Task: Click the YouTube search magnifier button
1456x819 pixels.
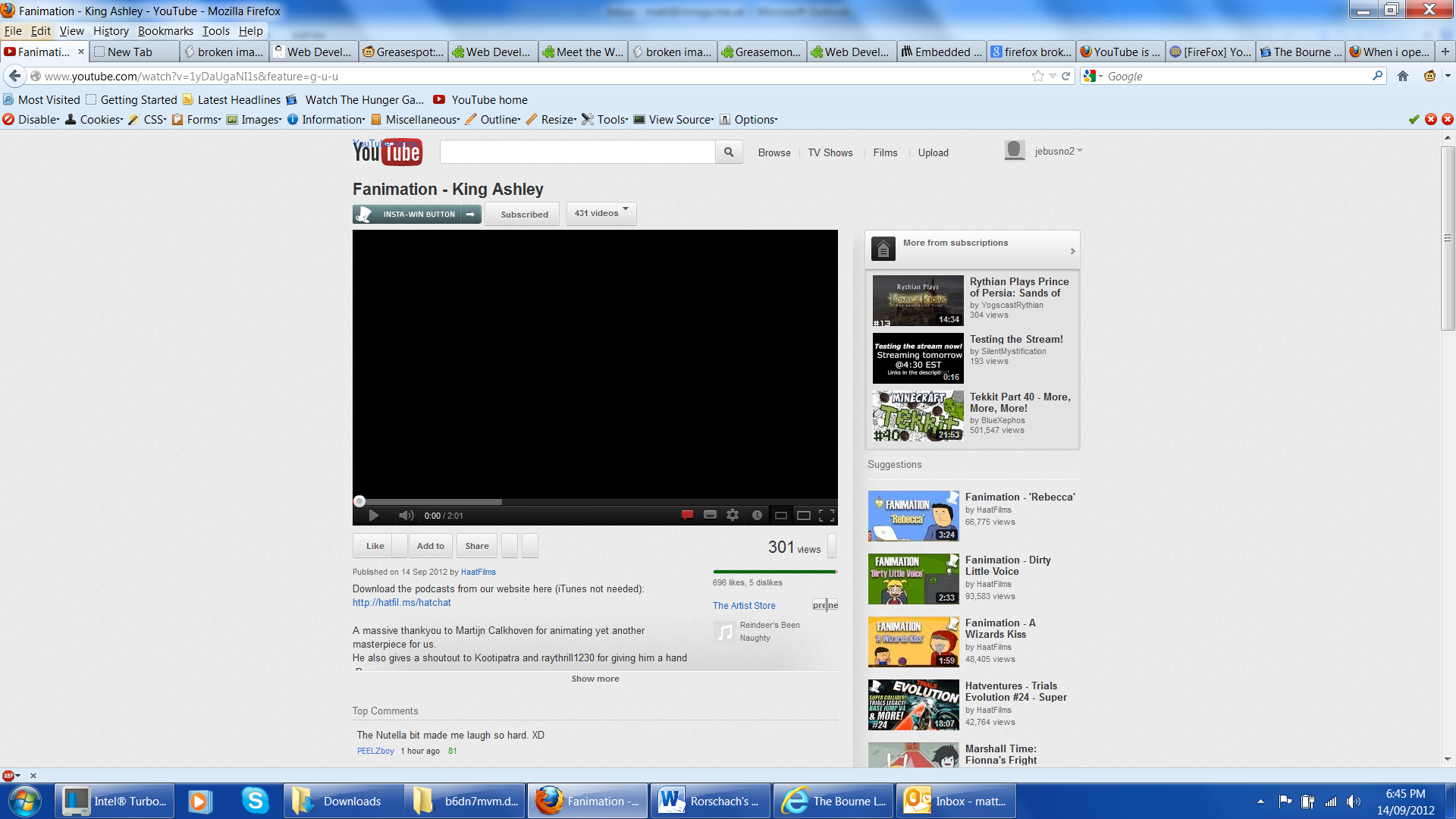Action: 729,152
